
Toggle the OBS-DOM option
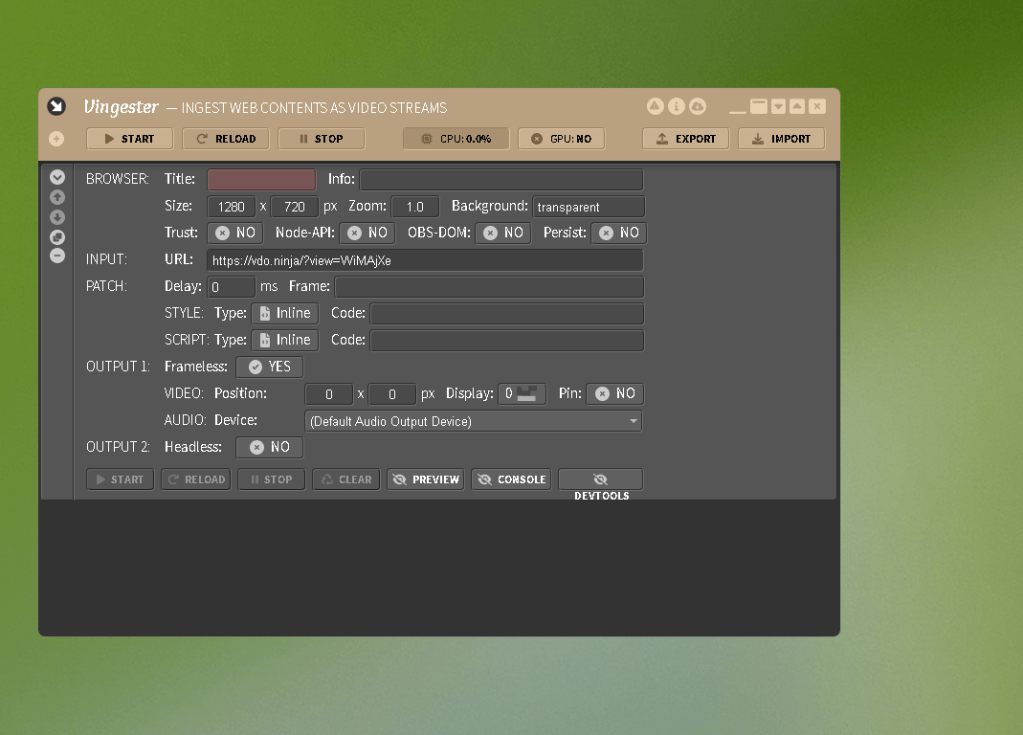point(503,233)
